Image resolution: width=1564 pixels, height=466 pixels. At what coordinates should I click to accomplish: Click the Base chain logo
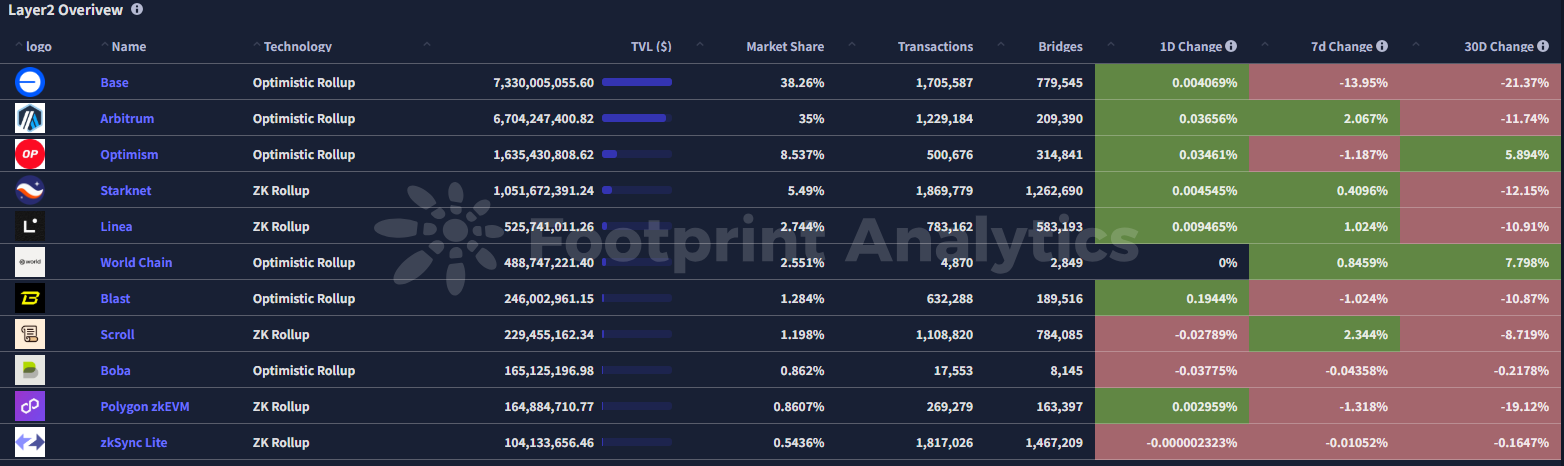[30, 82]
